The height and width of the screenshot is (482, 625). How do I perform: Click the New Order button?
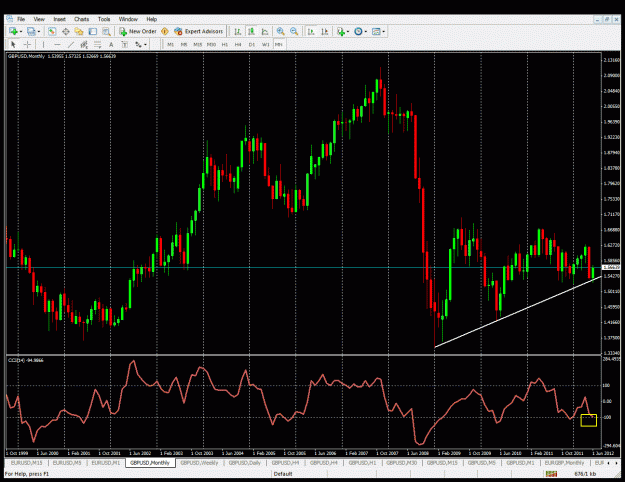pyautogui.click(x=138, y=31)
